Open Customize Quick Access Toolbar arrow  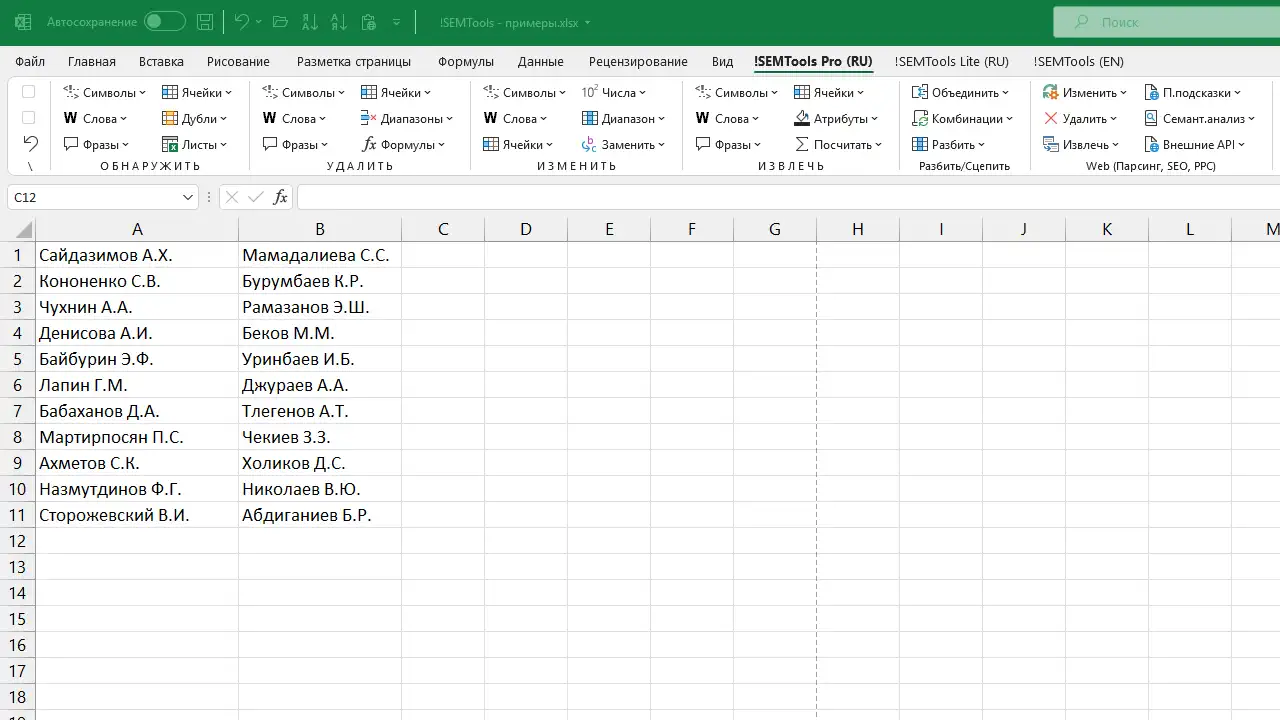click(x=397, y=21)
